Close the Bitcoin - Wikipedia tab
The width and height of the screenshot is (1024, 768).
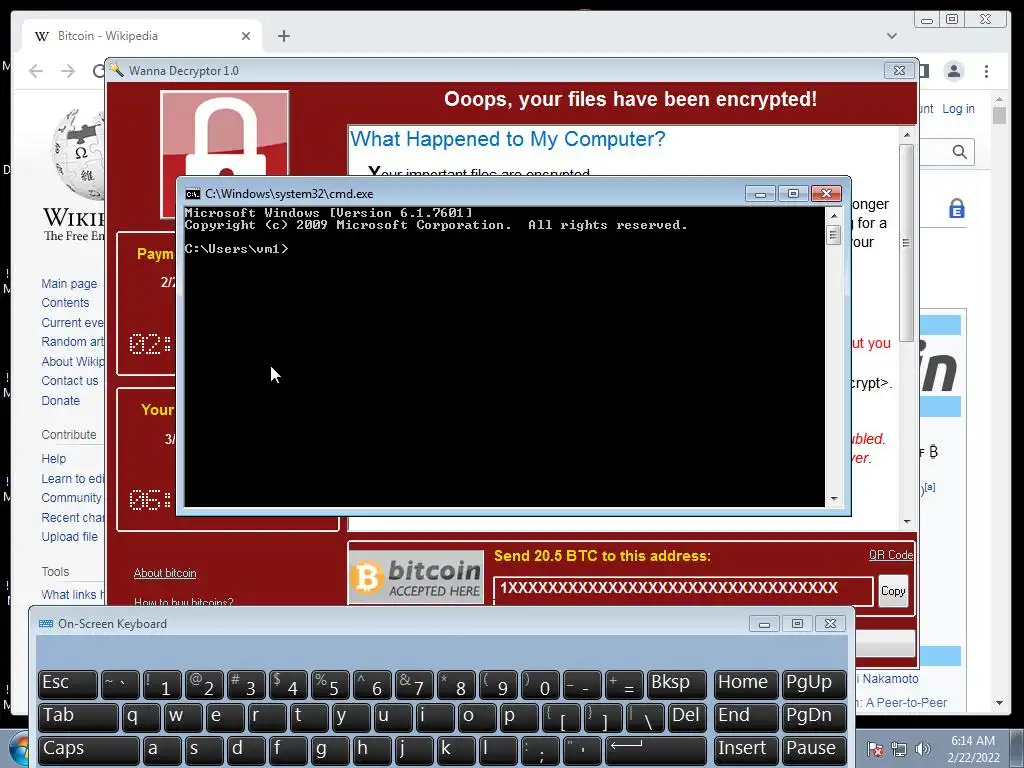click(x=246, y=36)
